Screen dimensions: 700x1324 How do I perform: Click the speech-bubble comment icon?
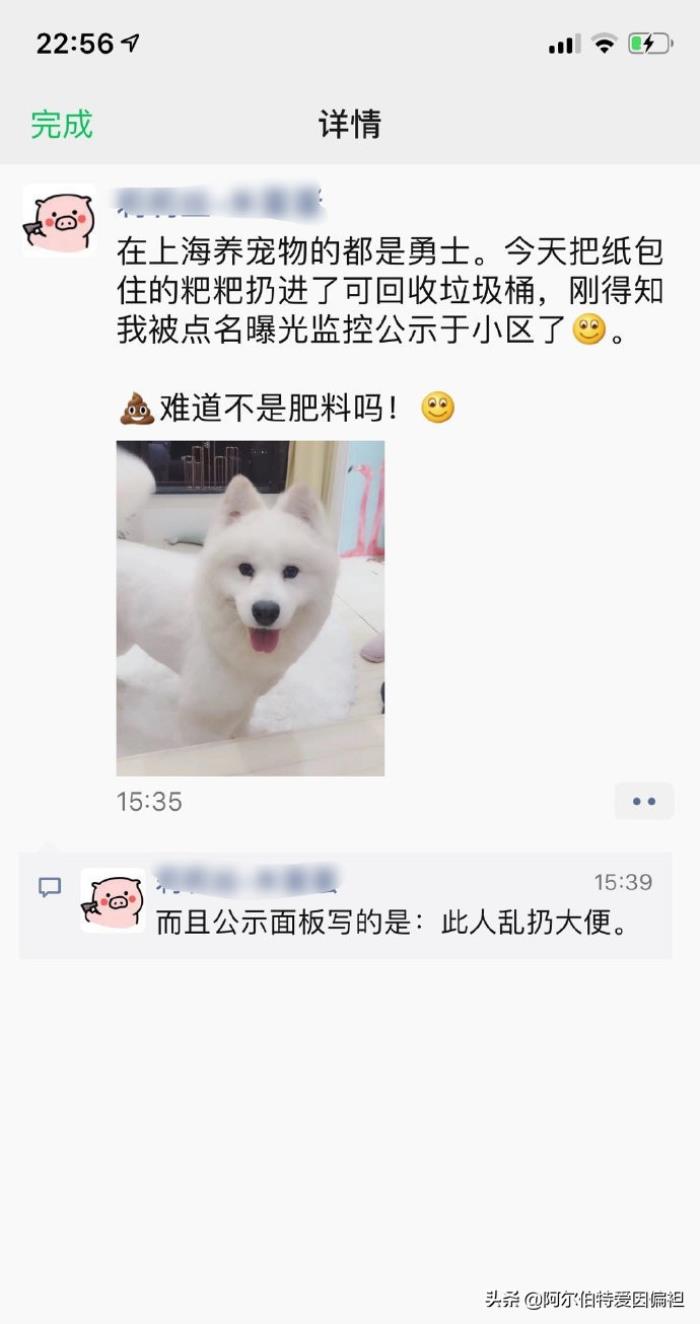pos(50,887)
